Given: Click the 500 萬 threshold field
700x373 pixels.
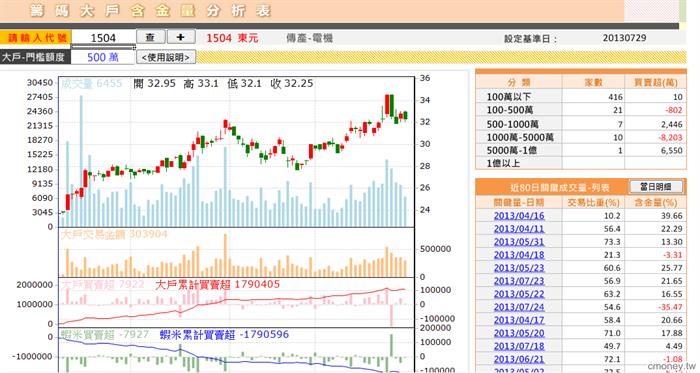Looking at the screenshot, I should coord(103,57).
